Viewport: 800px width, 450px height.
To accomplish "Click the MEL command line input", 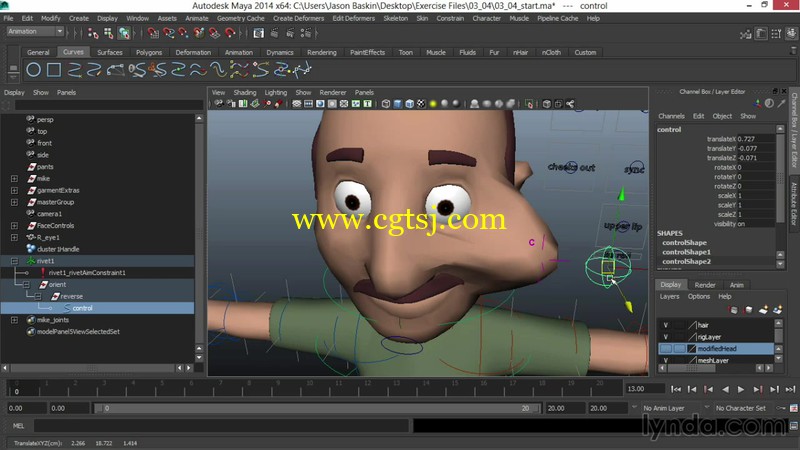I will 221,426.
